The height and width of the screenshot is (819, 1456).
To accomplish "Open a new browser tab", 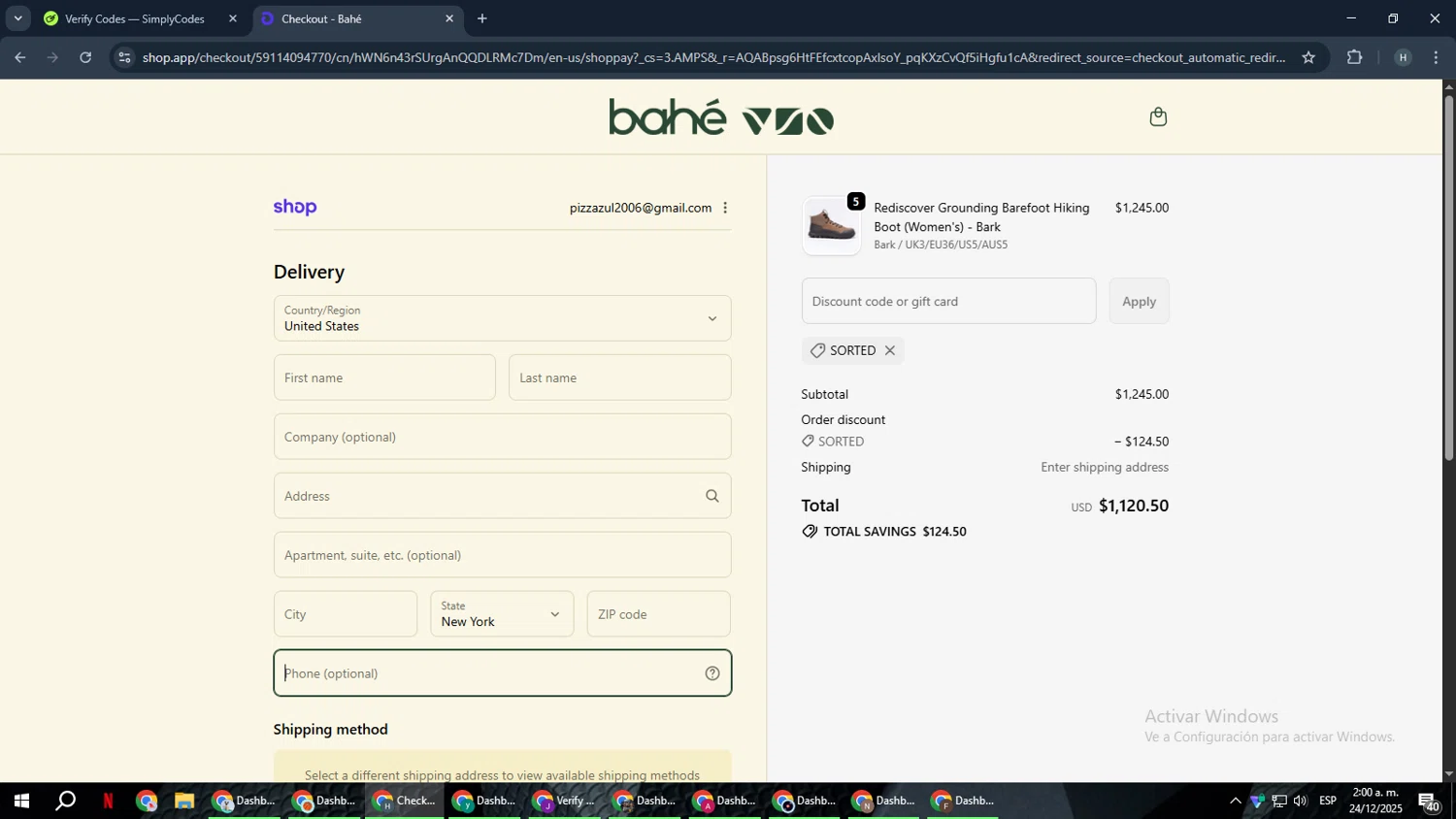I will [x=481, y=18].
